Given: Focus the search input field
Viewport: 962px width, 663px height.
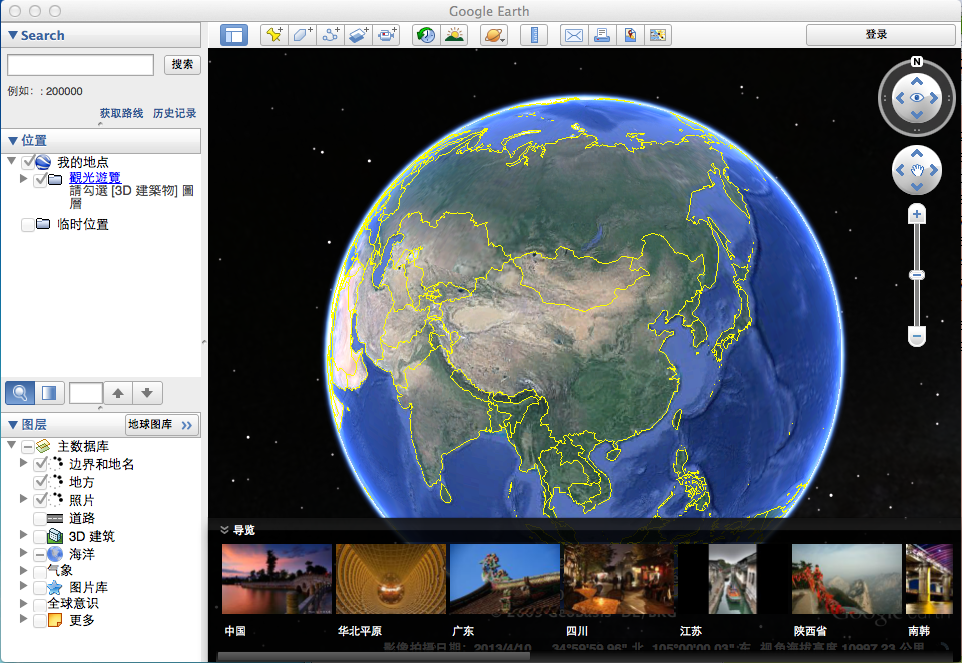Looking at the screenshot, I should 80,64.
